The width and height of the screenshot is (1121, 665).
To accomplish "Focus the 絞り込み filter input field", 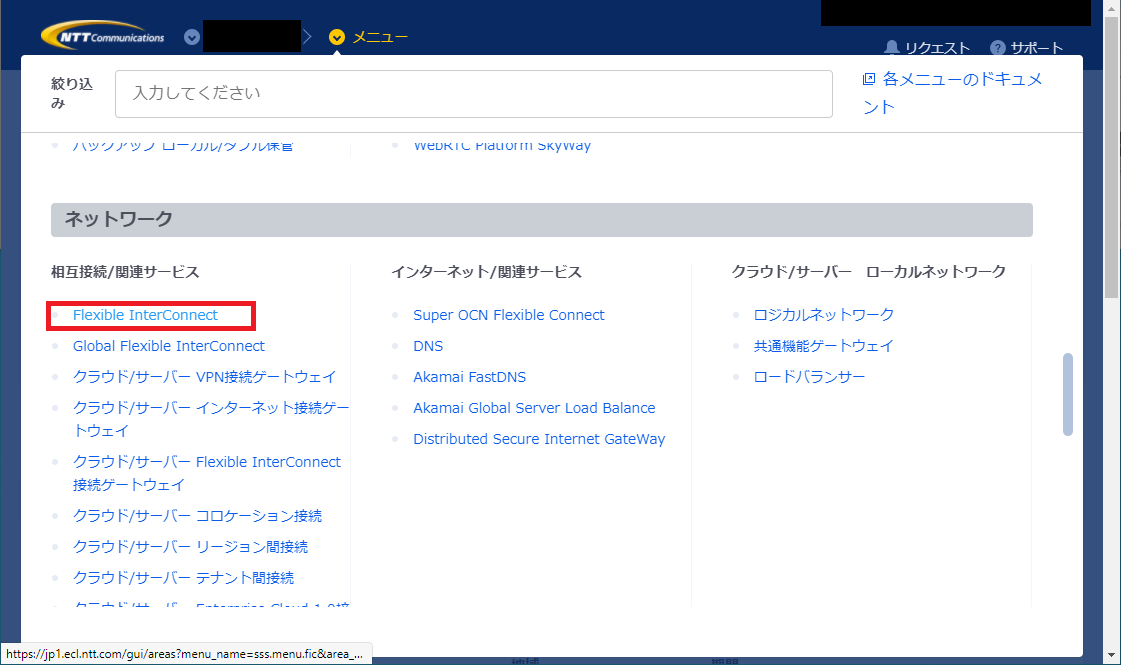I will [x=473, y=94].
